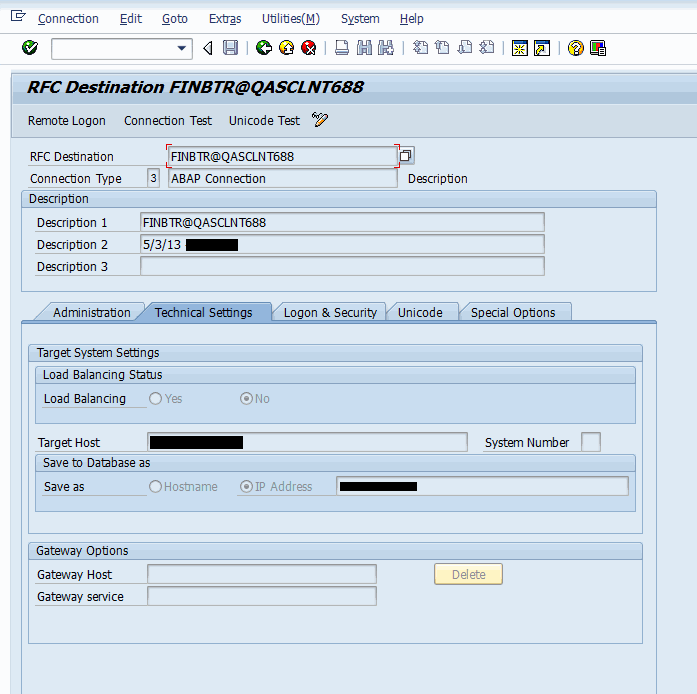Image resolution: width=697 pixels, height=694 pixels.
Task: Click the yellow Exit arrow icon
Action: [x=286, y=48]
